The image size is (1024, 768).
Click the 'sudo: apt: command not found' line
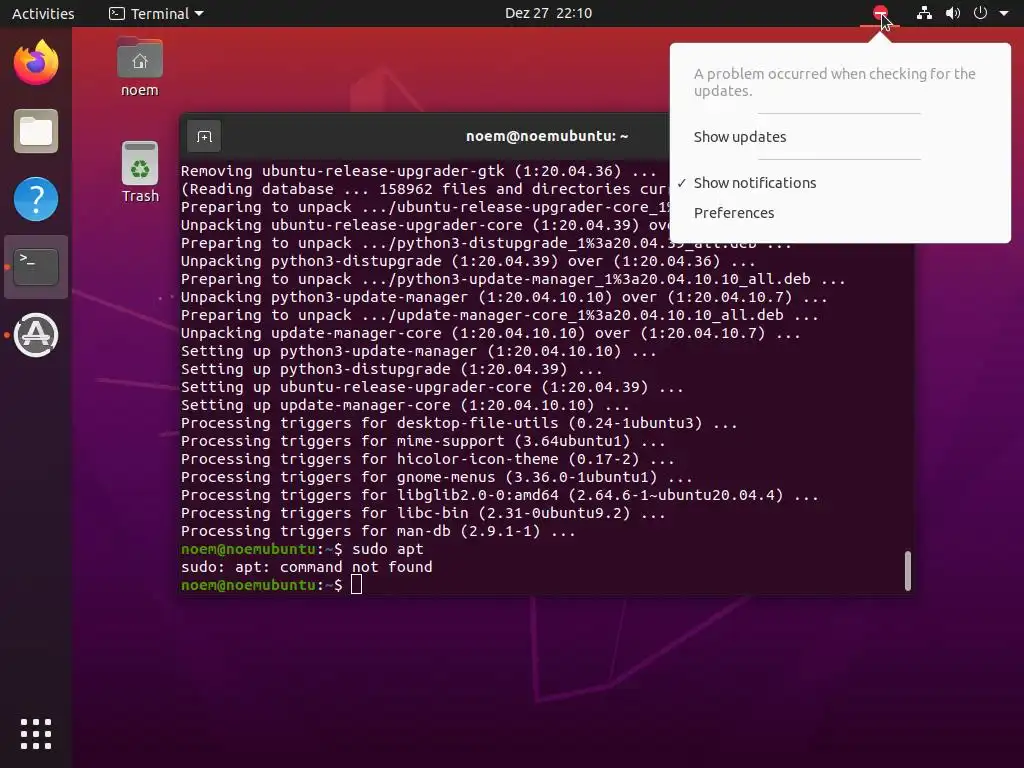pyautogui.click(x=306, y=567)
